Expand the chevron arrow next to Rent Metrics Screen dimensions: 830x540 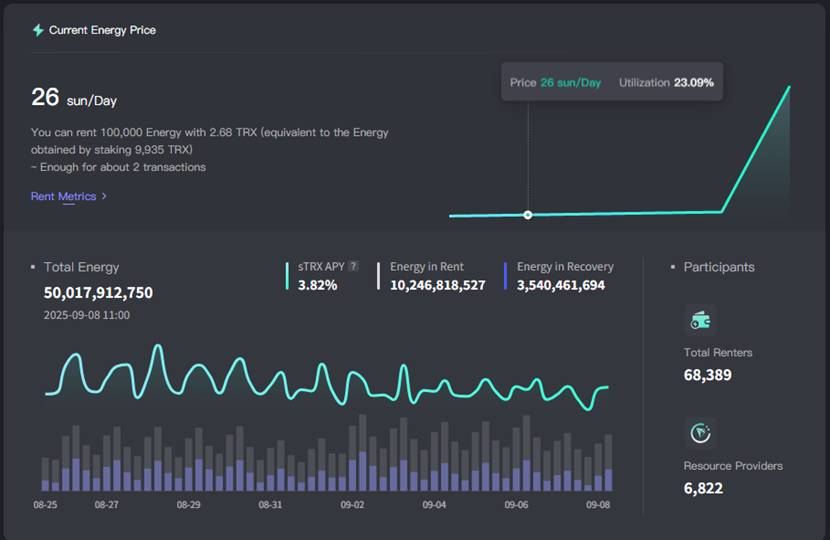104,197
